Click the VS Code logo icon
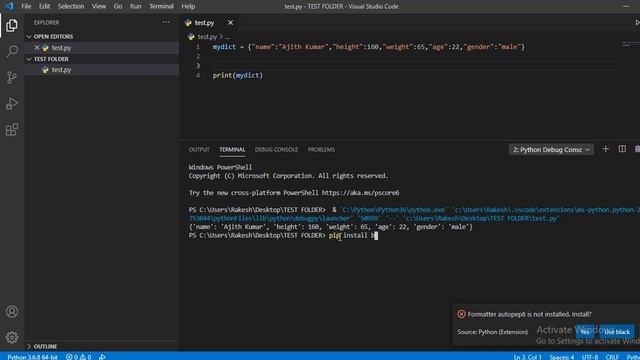 [x=9, y=6]
